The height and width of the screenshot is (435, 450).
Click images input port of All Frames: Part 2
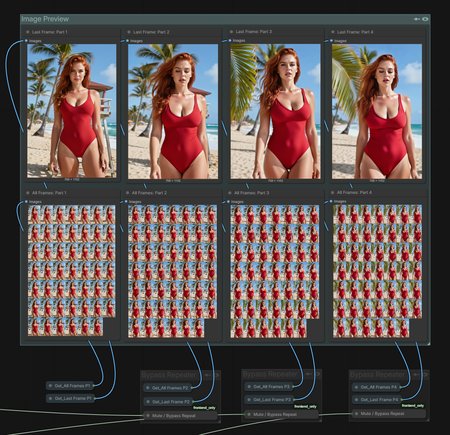(126, 201)
